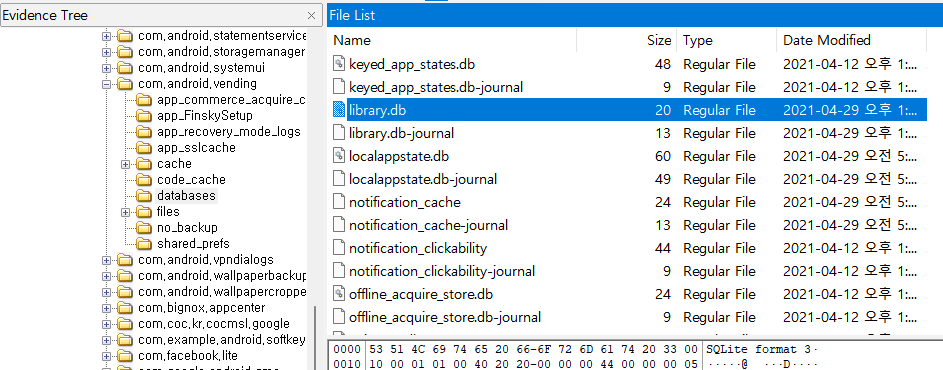Click the localappstate.db-journal file icon

tap(339, 179)
